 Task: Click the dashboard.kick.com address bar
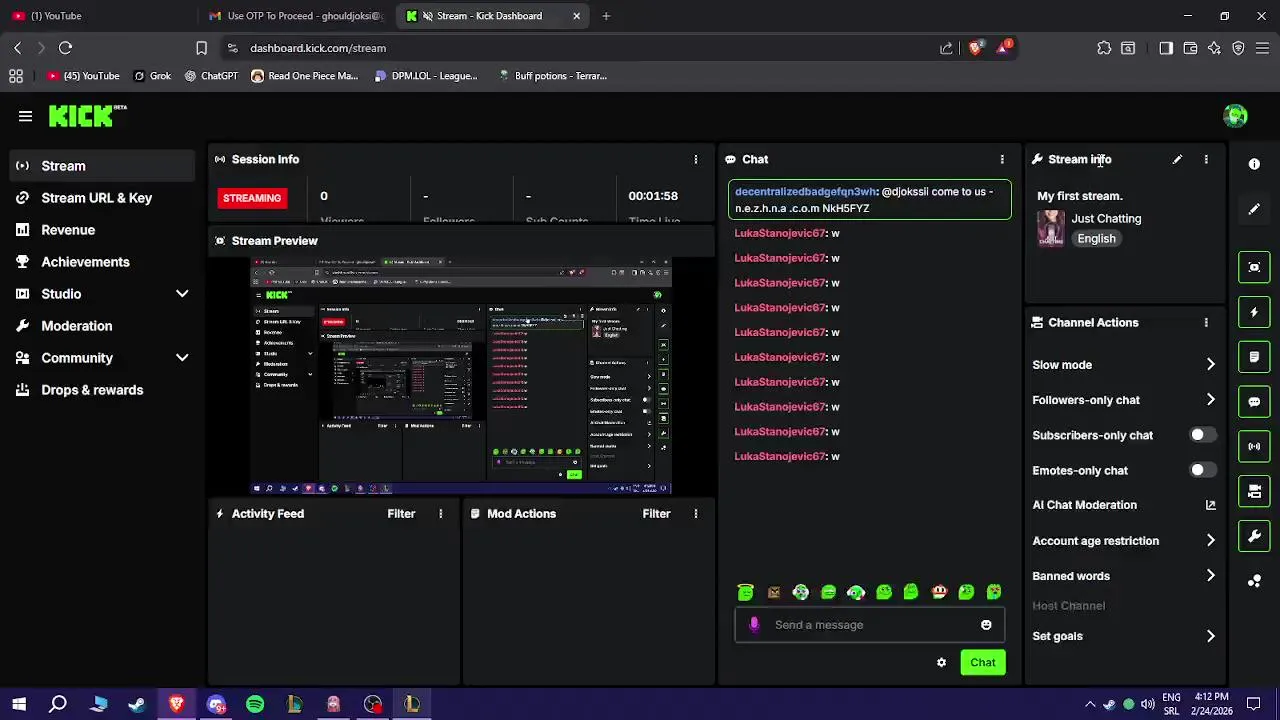[580, 48]
